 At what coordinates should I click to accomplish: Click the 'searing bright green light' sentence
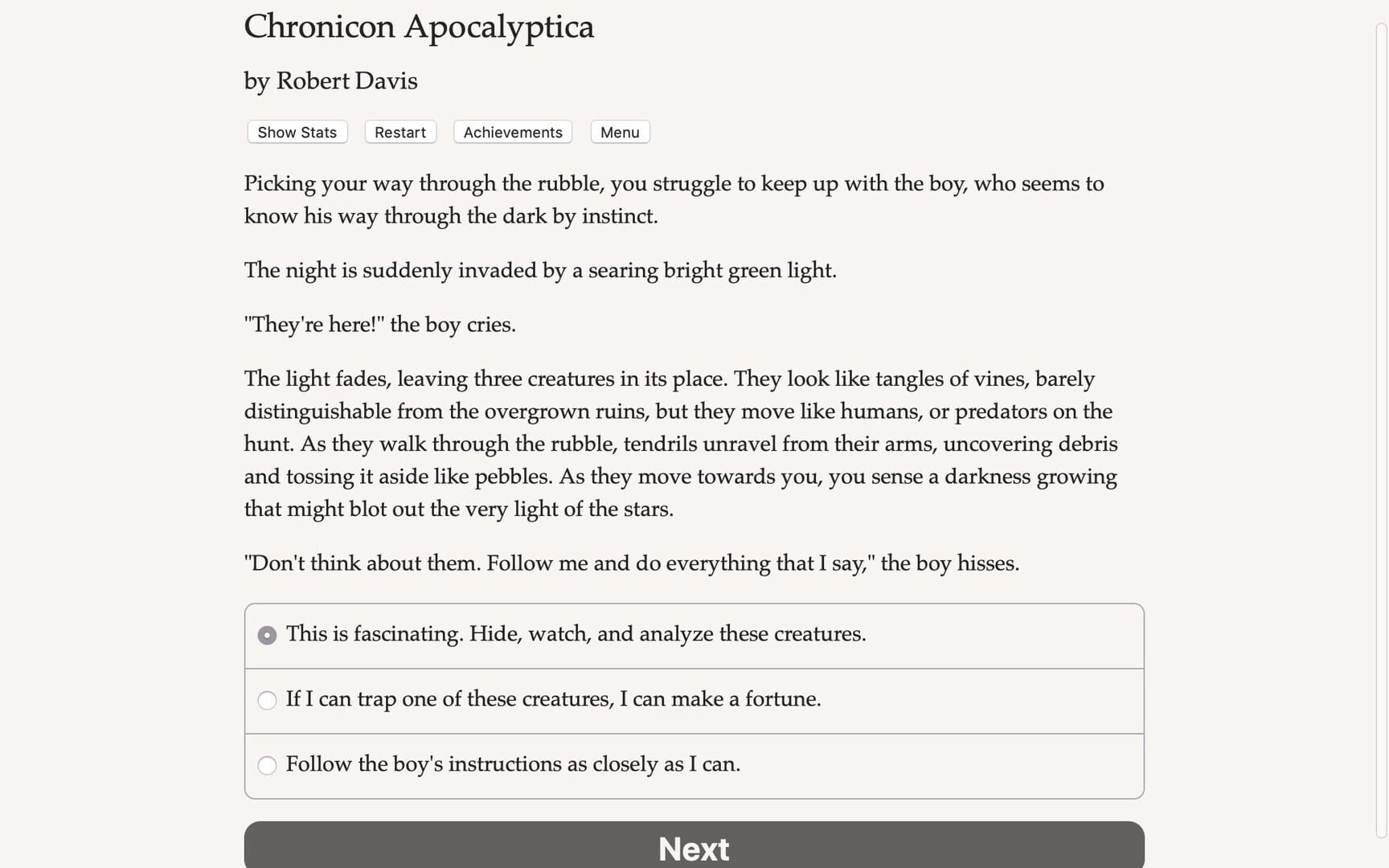[540, 270]
